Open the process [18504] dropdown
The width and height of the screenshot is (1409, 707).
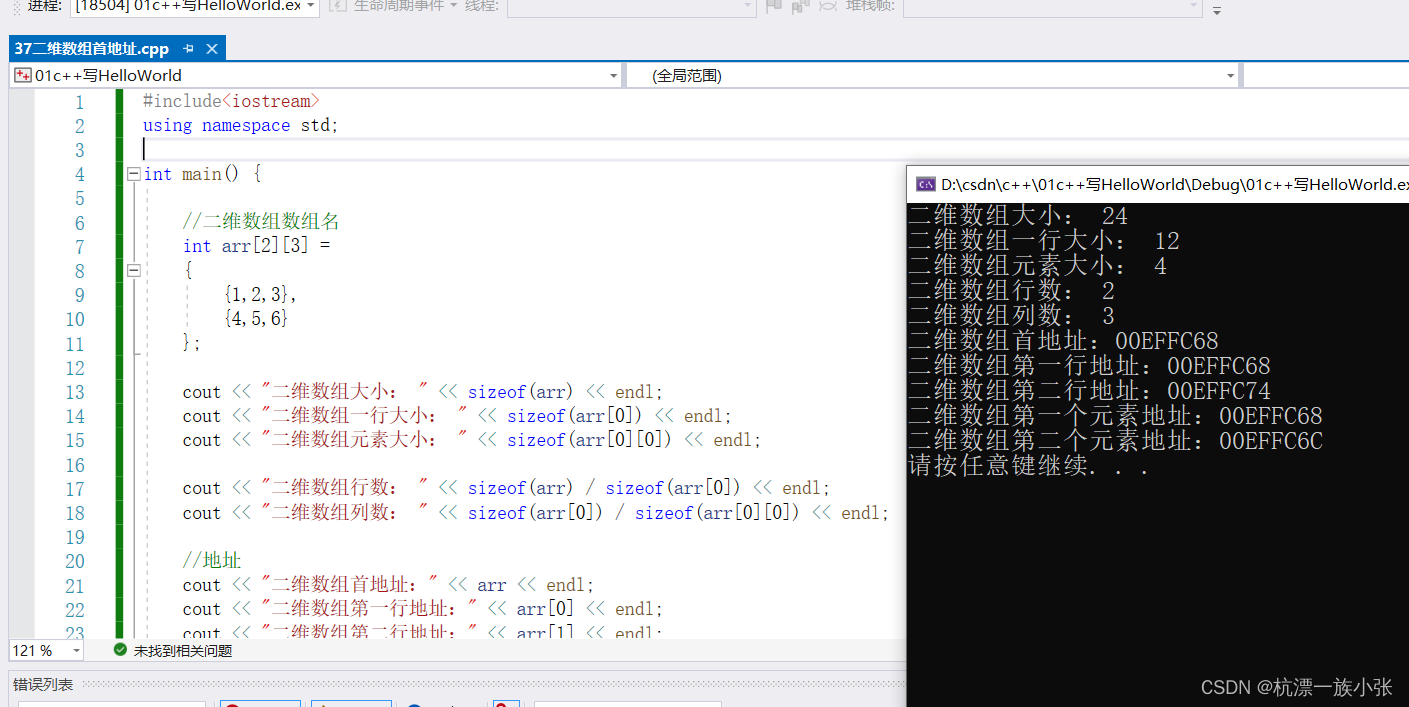310,6
